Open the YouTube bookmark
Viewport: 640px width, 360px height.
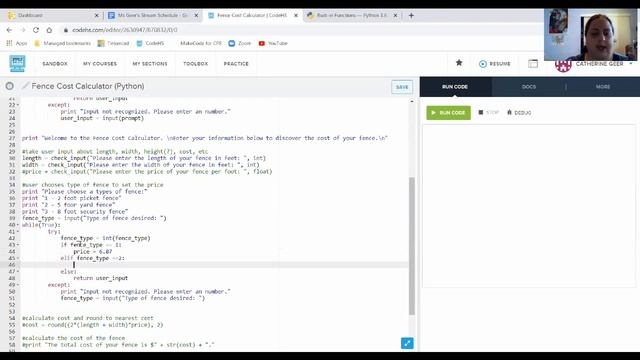273,43
